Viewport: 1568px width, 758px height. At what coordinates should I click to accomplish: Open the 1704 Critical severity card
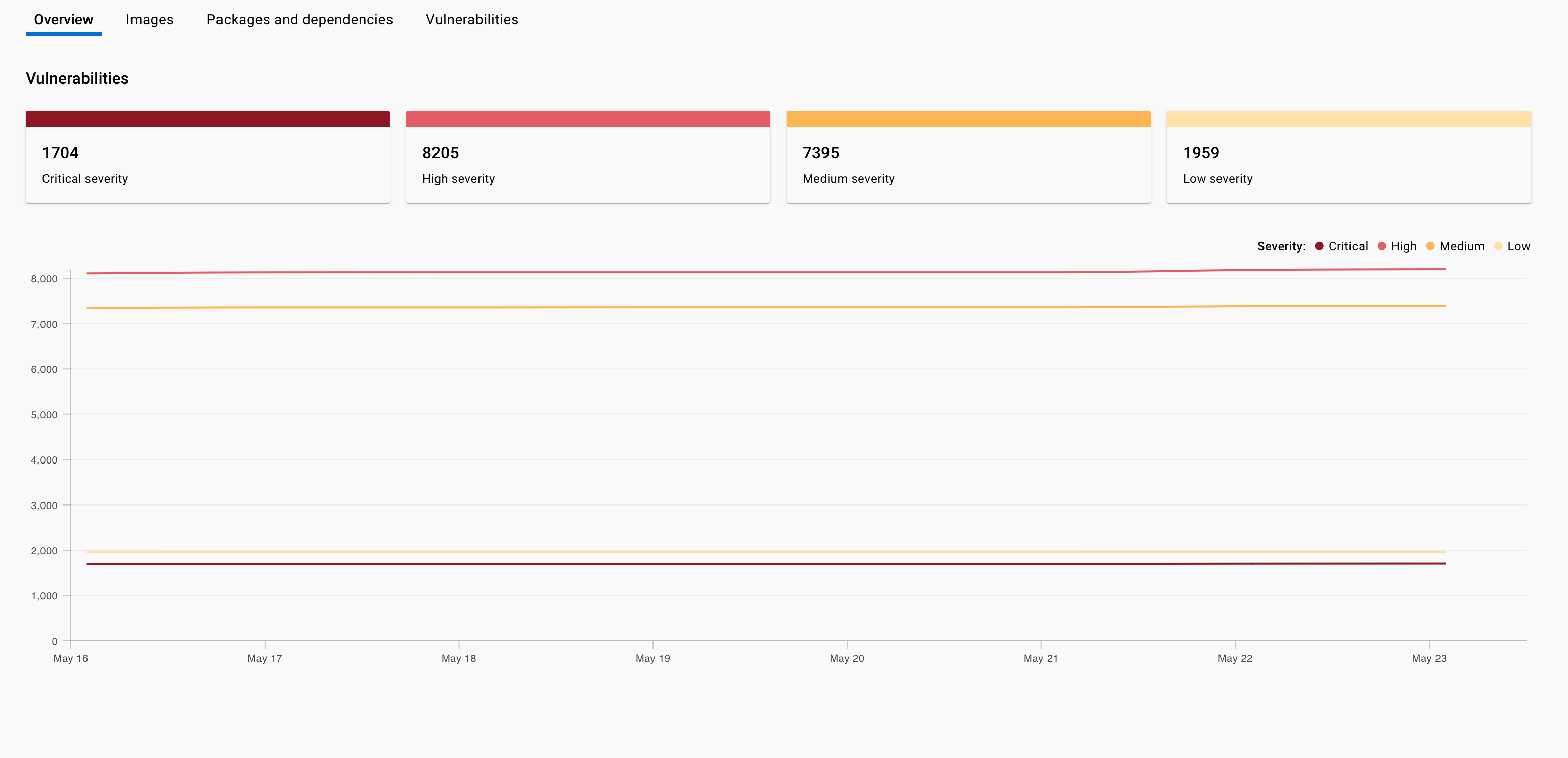click(207, 157)
